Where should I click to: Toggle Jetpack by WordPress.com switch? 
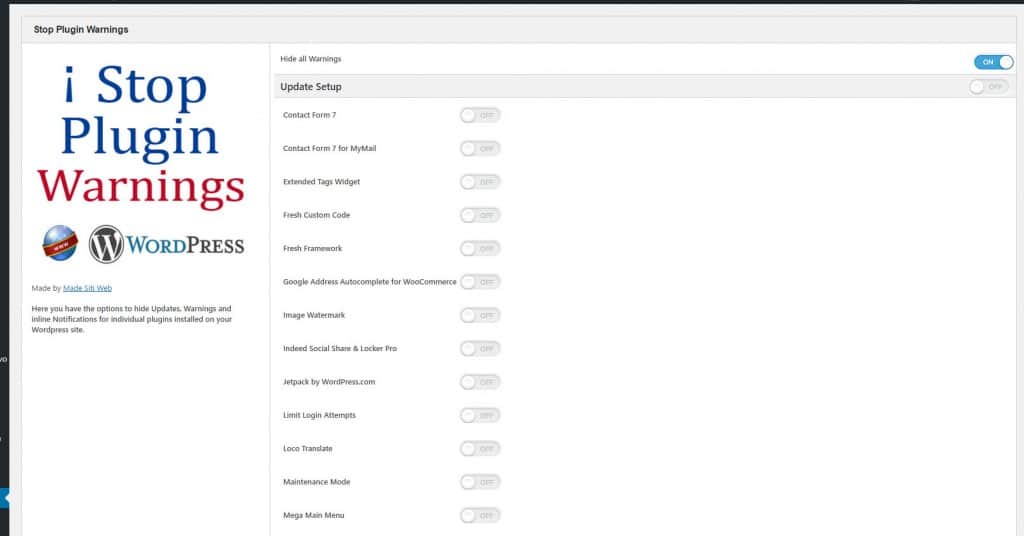(480, 382)
